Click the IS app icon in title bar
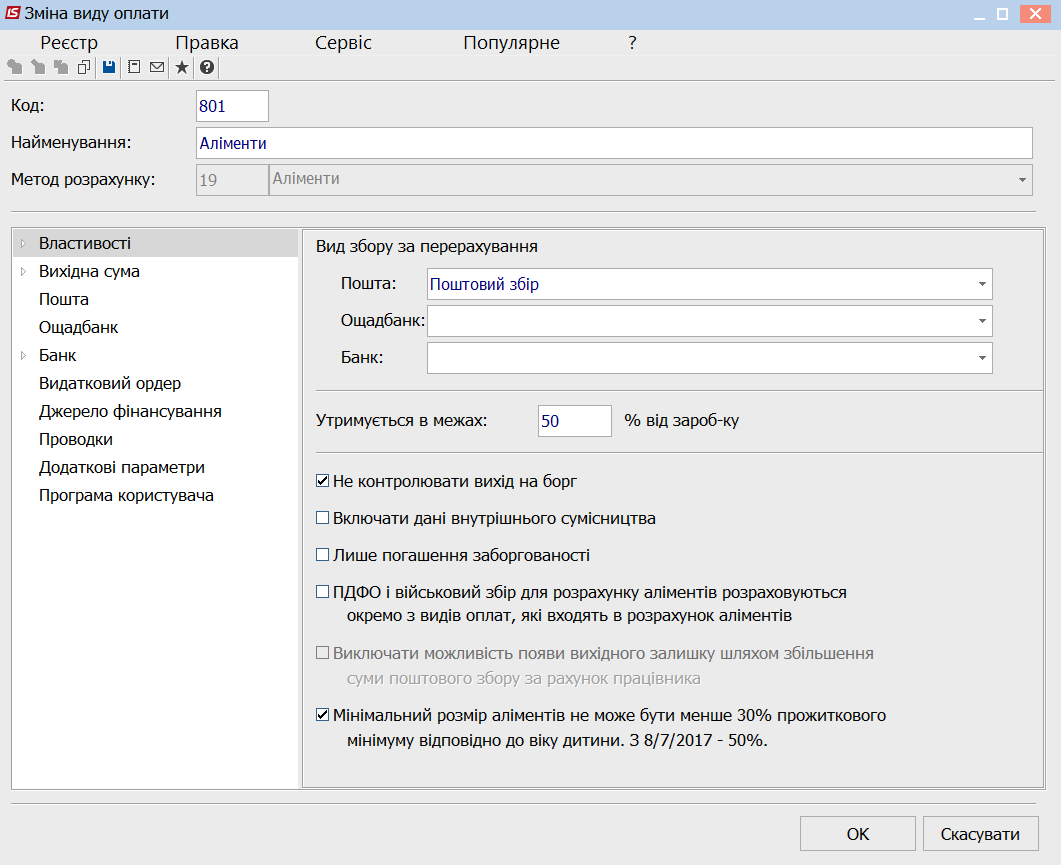The image size is (1061, 865). click(x=13, y=13)
